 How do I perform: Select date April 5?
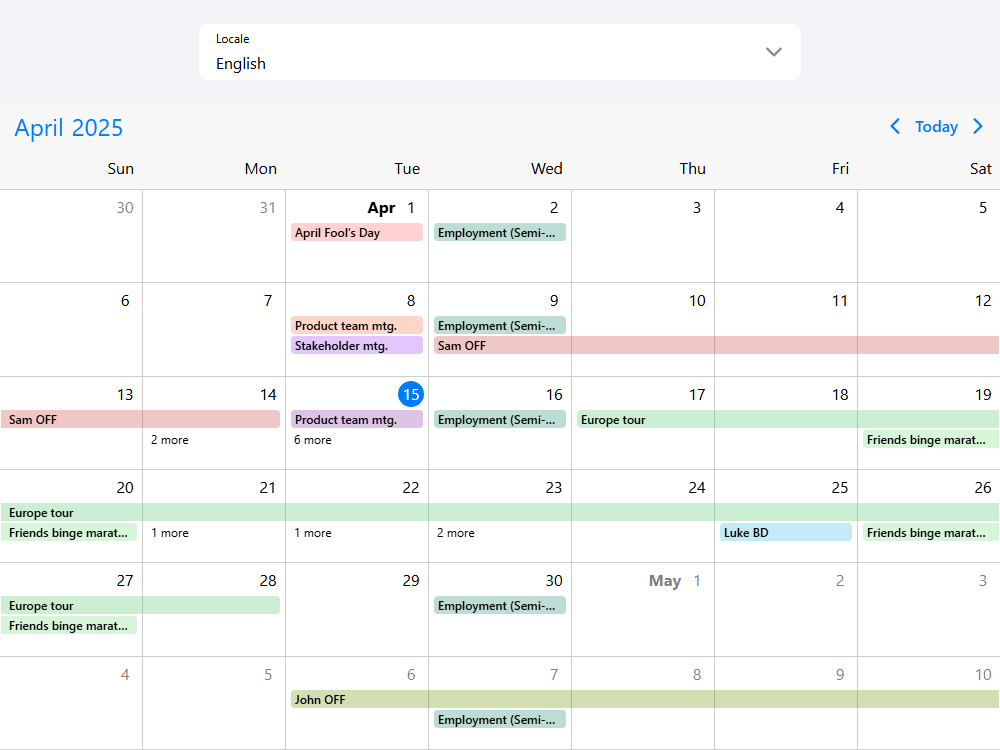point(983,208)
